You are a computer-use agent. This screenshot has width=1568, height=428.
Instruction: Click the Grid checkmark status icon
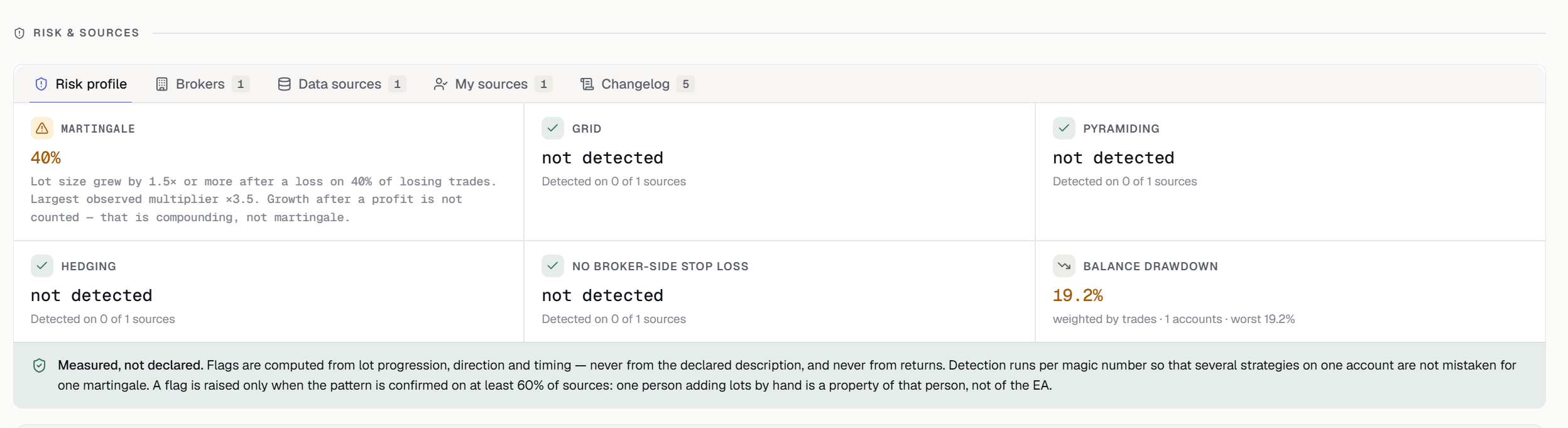tap(553, 128)
